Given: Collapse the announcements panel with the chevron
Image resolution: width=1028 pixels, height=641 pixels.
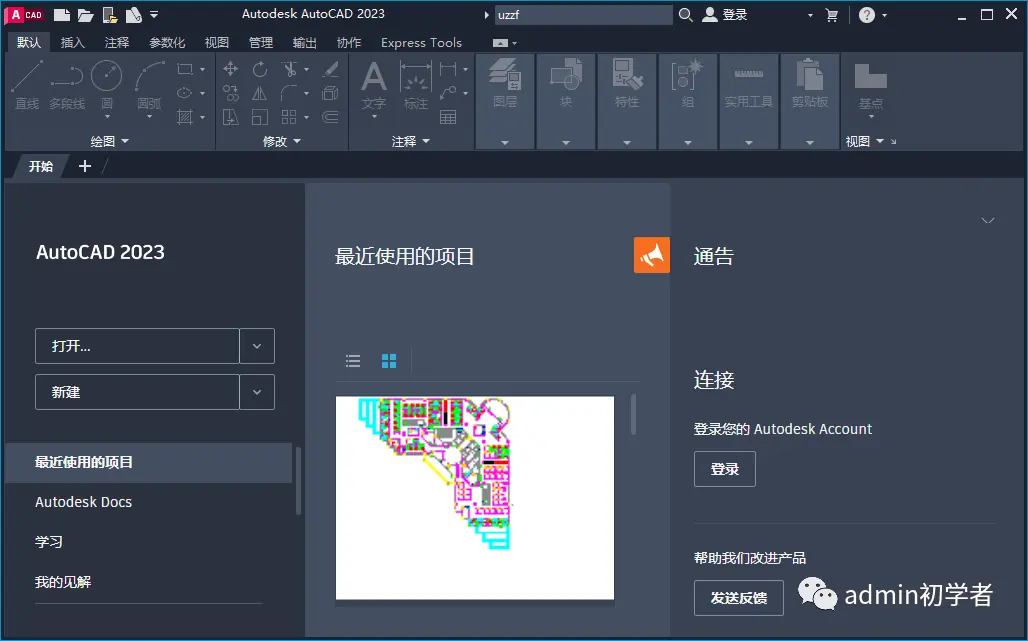Looking at the screenshot, I should point(988,220).
